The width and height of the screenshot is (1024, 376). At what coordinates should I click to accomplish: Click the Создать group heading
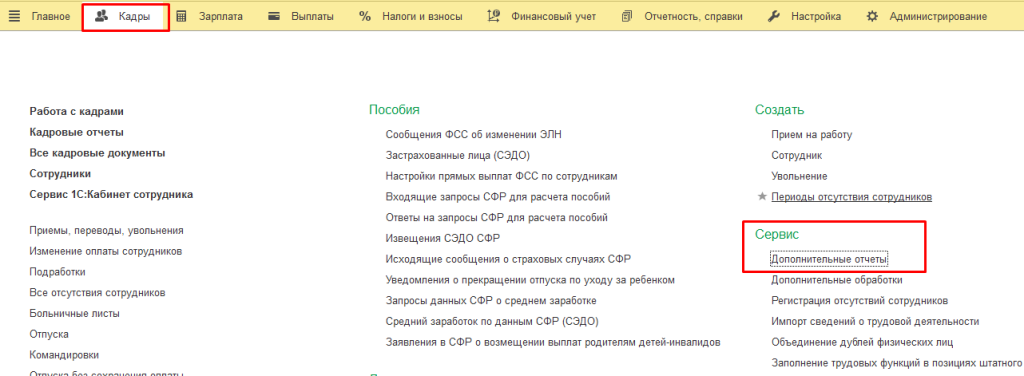coord(780,110)
